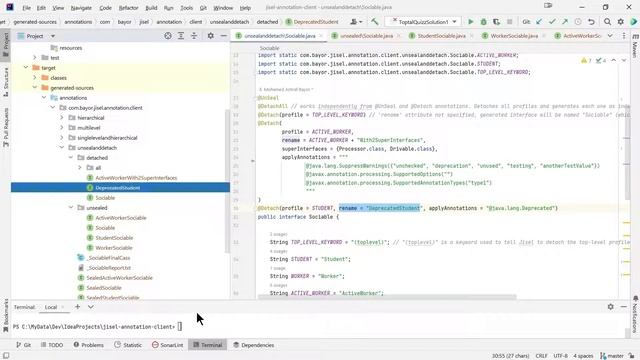Image resolution: width=640 pixels, height=360 pixels.
Task: Collapse generated-sources folder
Action: coord(35,87)
